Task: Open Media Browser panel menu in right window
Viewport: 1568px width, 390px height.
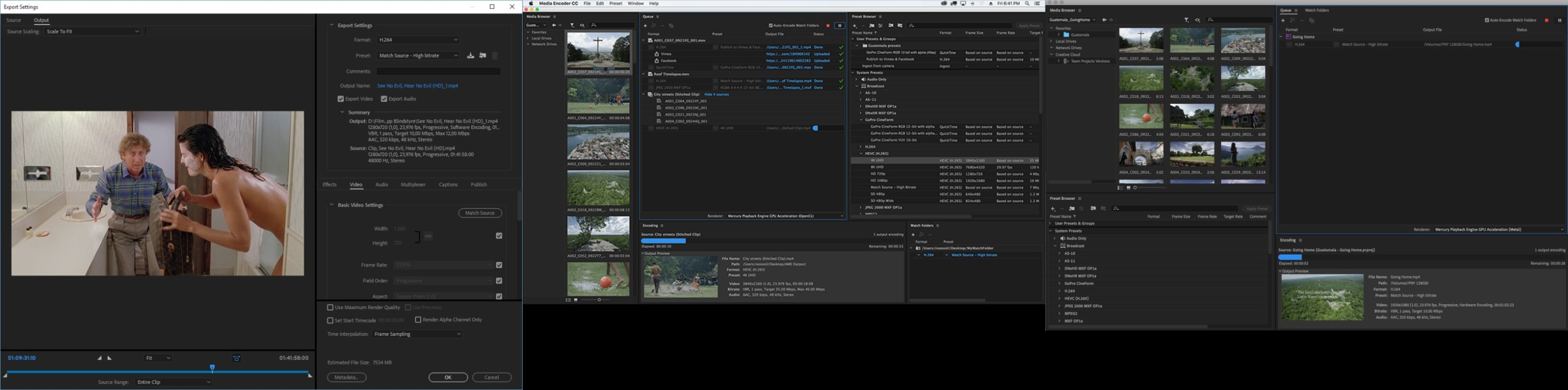Action: 1080,10
